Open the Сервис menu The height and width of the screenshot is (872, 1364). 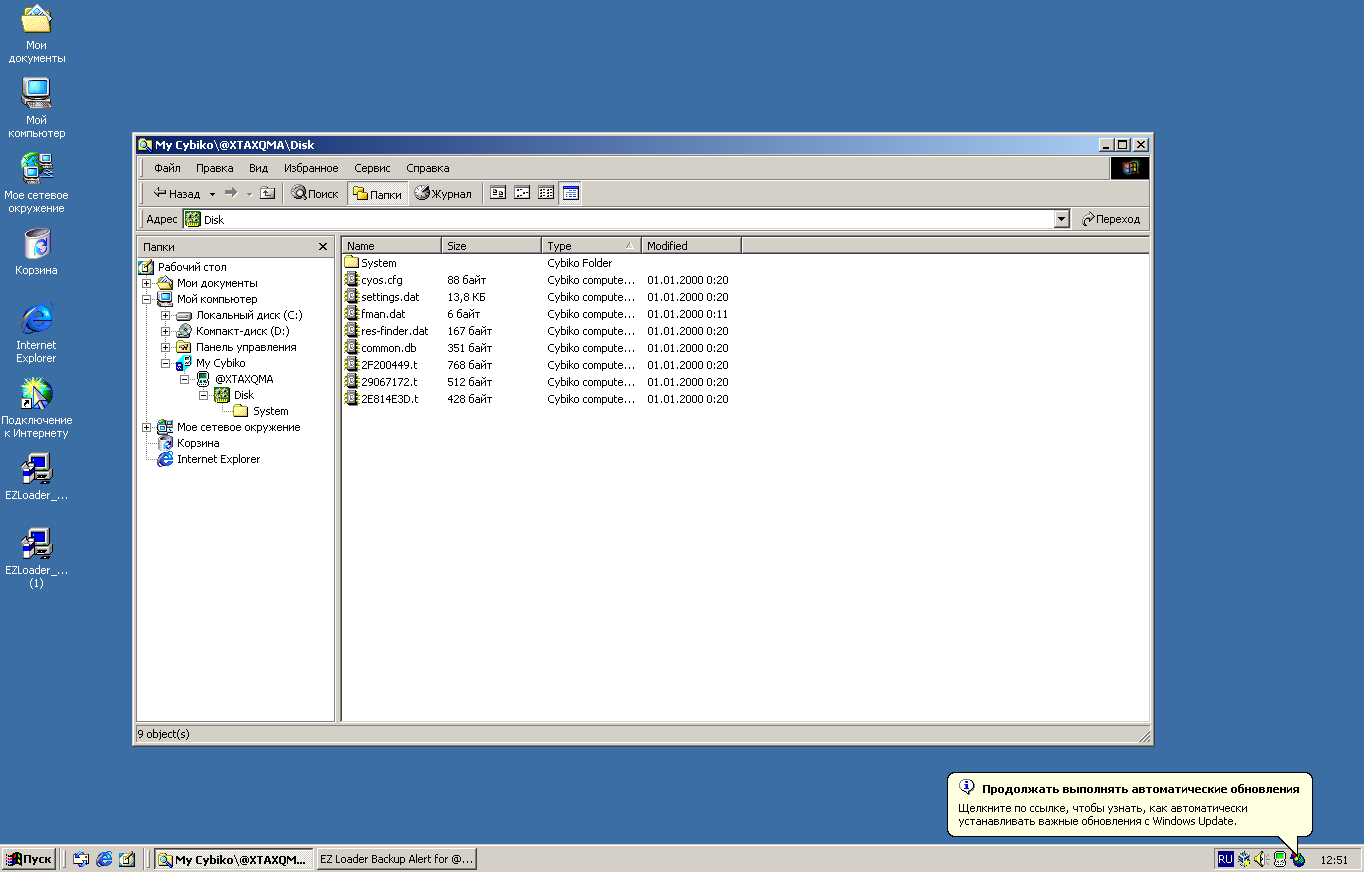(372, 168)
